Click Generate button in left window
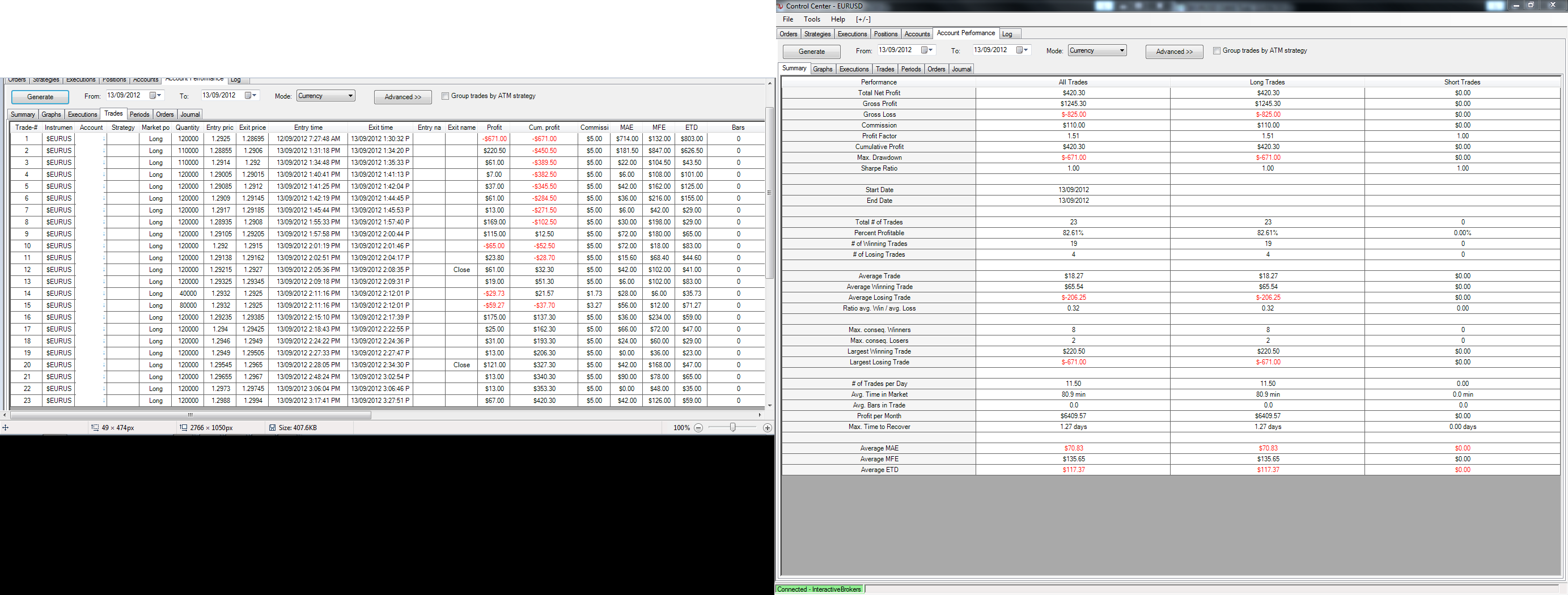Viewport: 1568px width, 595px height. point(40,97)
